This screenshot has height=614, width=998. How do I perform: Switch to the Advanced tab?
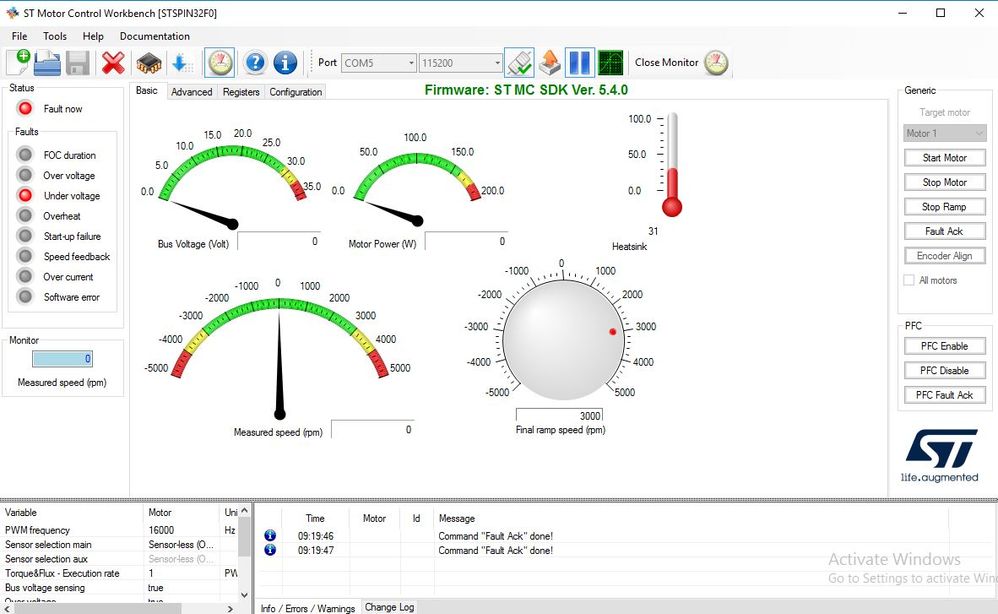tap(192, 92)
